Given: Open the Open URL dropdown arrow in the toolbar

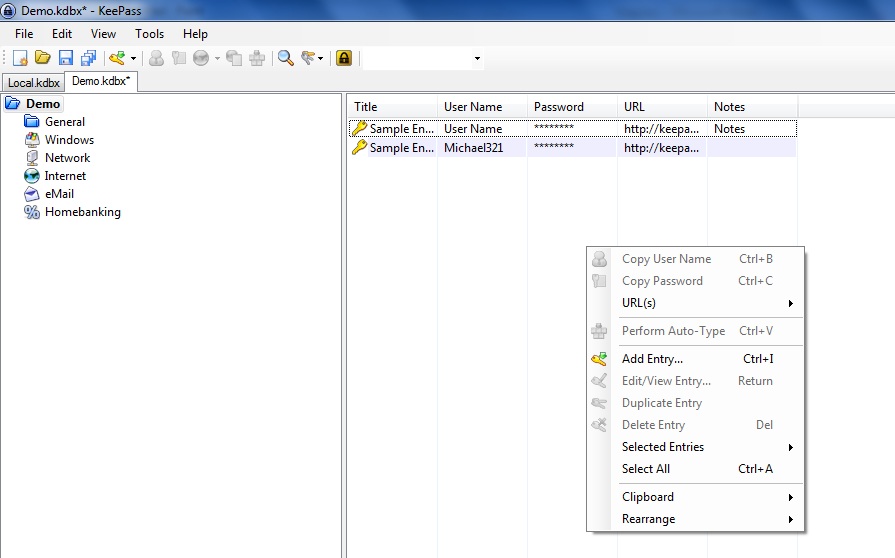Looking at the screenshot, I should (217, 58).
